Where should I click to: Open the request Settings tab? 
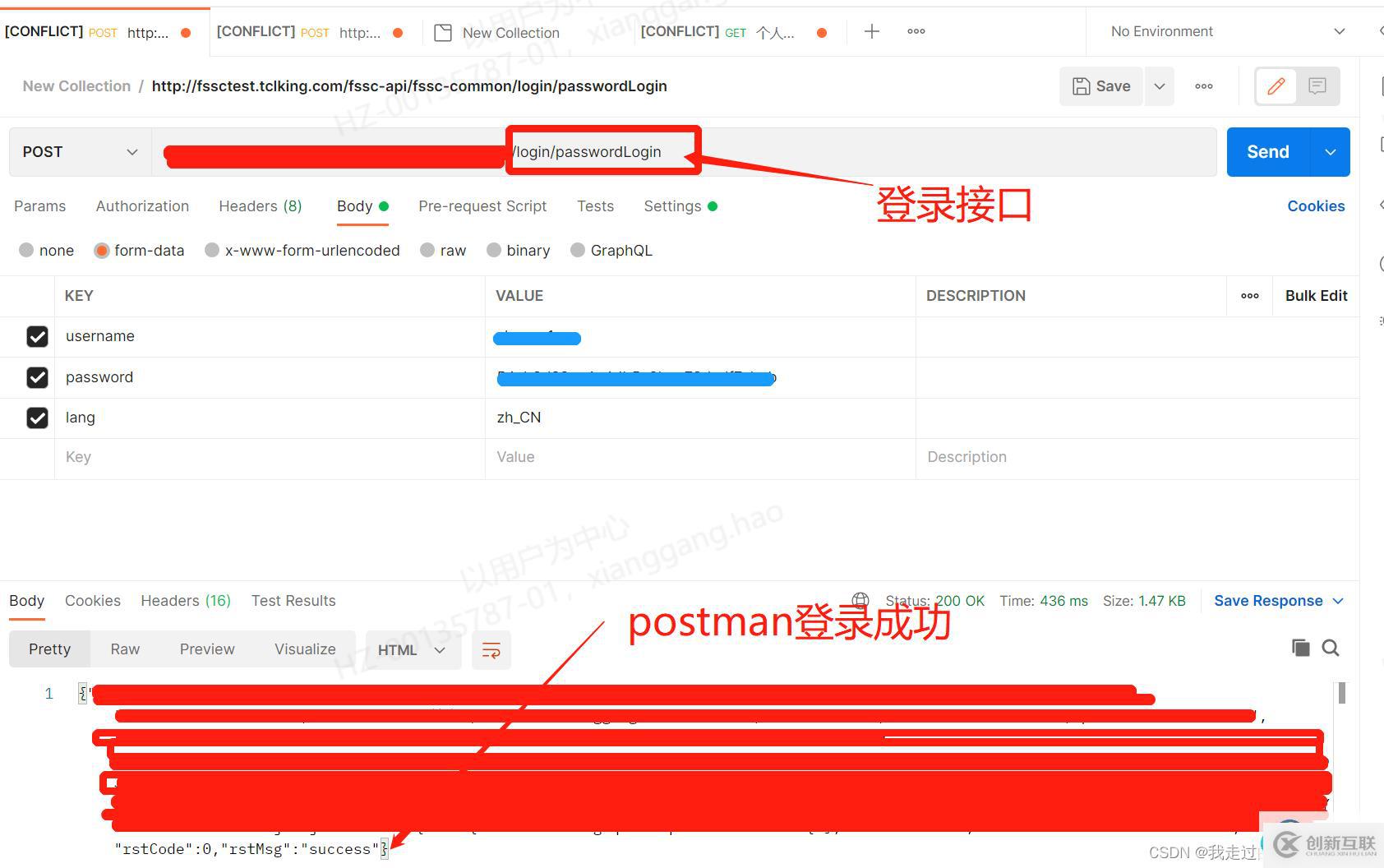coord(680,206)
